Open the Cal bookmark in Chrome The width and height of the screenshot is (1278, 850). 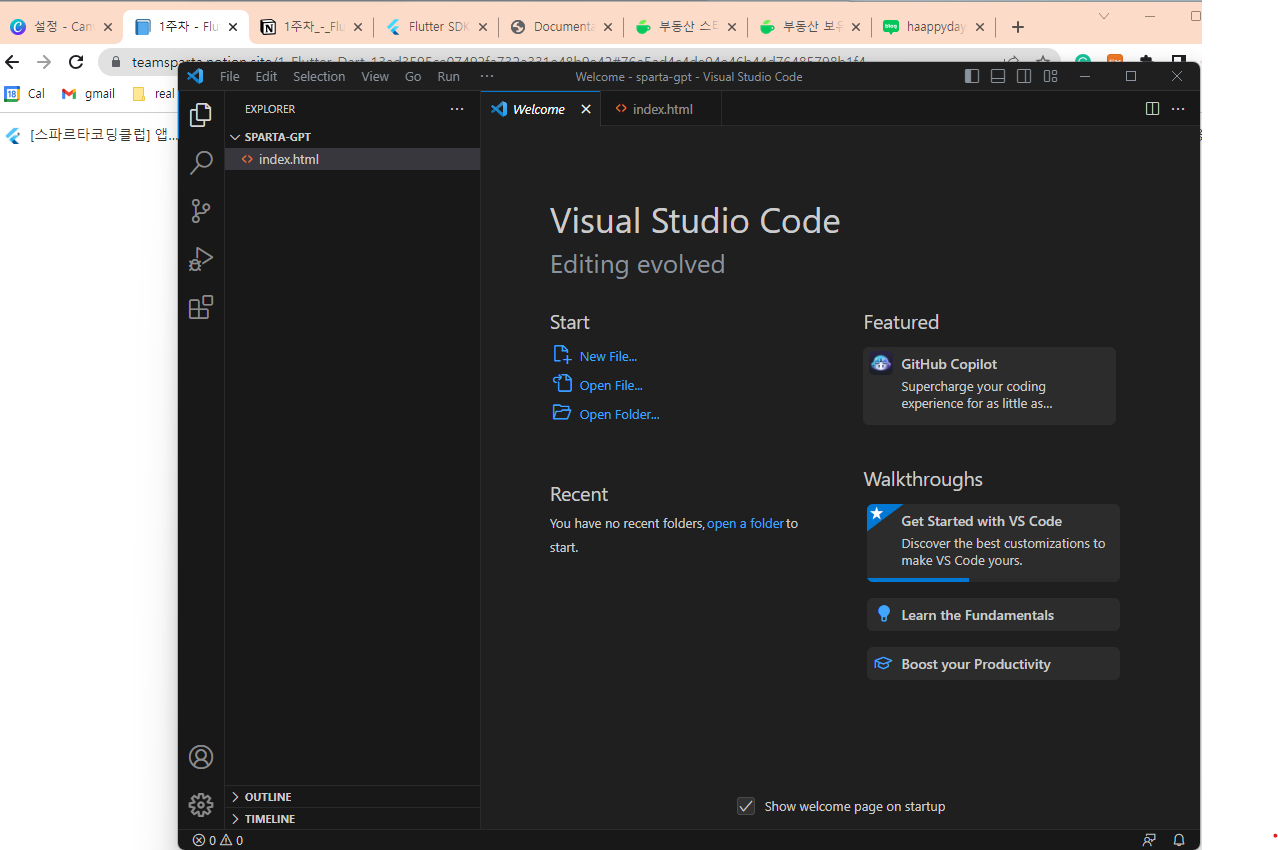coord(25,94)
